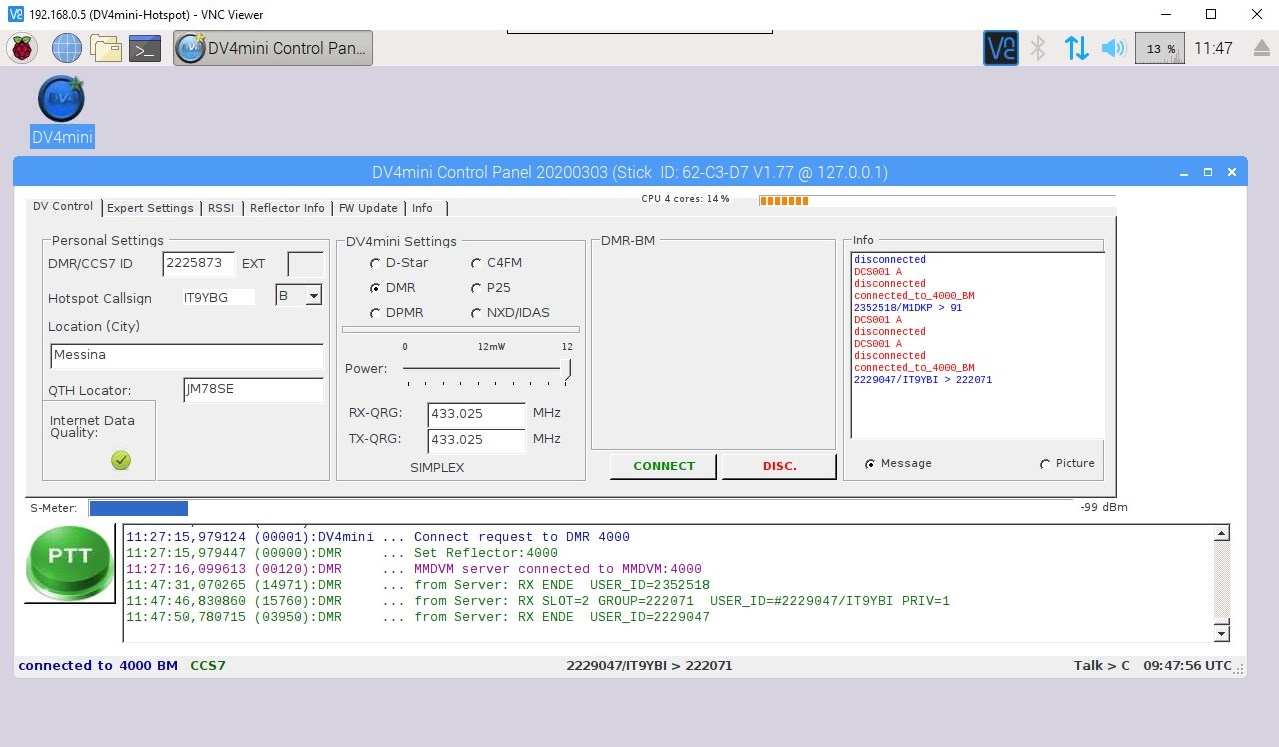Select the DV4mini Control Panel taskbar button

273,48
